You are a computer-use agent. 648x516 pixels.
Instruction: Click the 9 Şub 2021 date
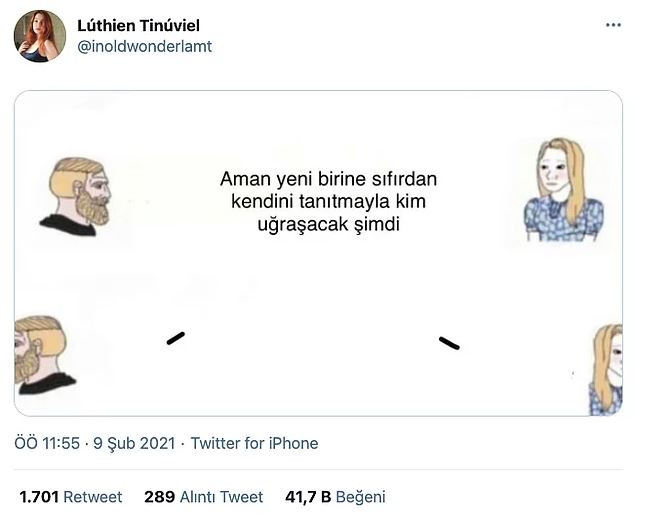pos(134,443)
